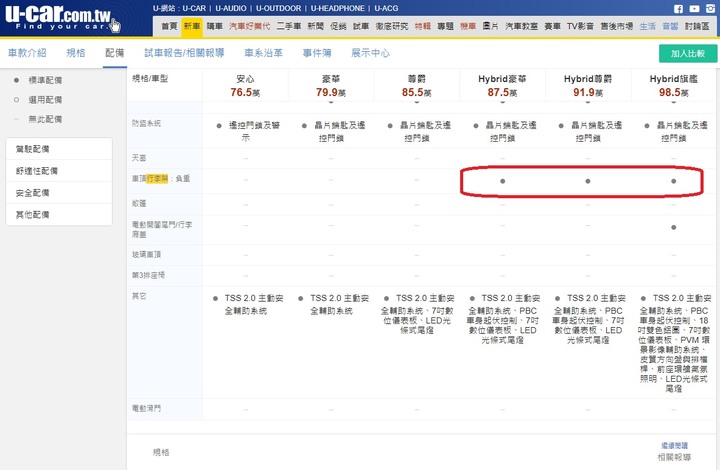
Task: Jump to 其他配備 in the sidebar
Action: (59, 214)
